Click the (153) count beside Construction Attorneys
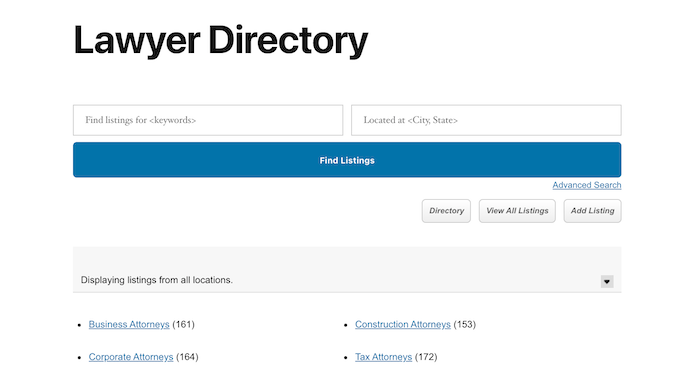 [465, 324]
